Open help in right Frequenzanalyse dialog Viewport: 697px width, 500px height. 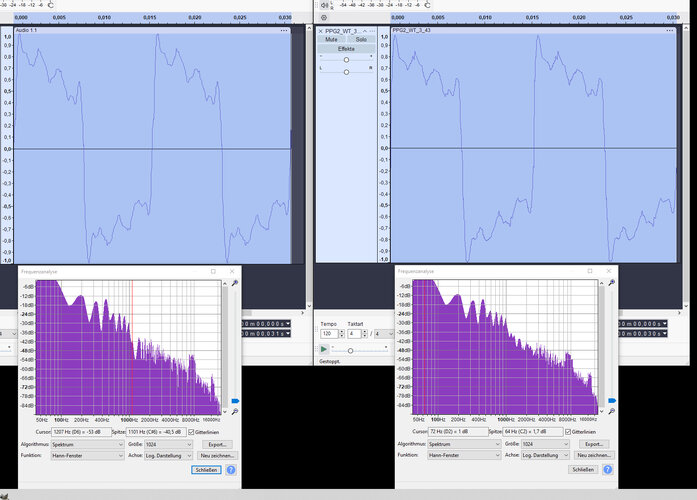click(608, 469)
